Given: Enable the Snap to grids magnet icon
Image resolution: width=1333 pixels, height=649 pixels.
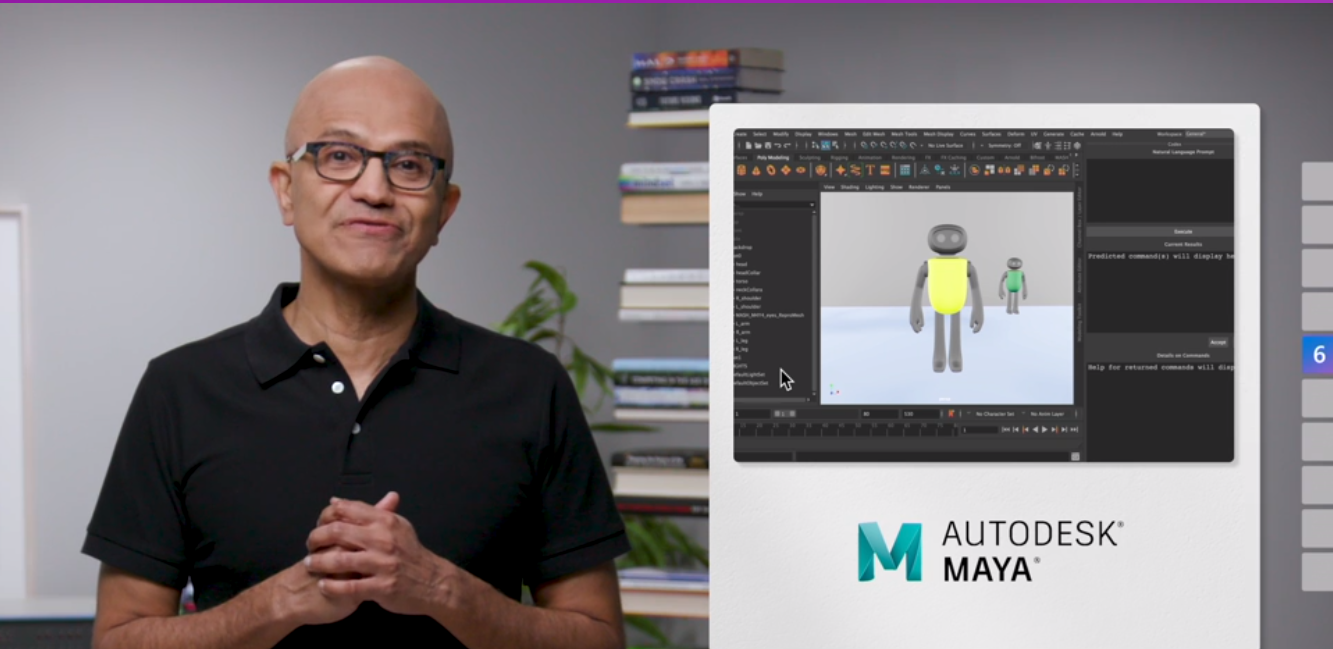Looking at the screenshot, I should click(864, 146).
